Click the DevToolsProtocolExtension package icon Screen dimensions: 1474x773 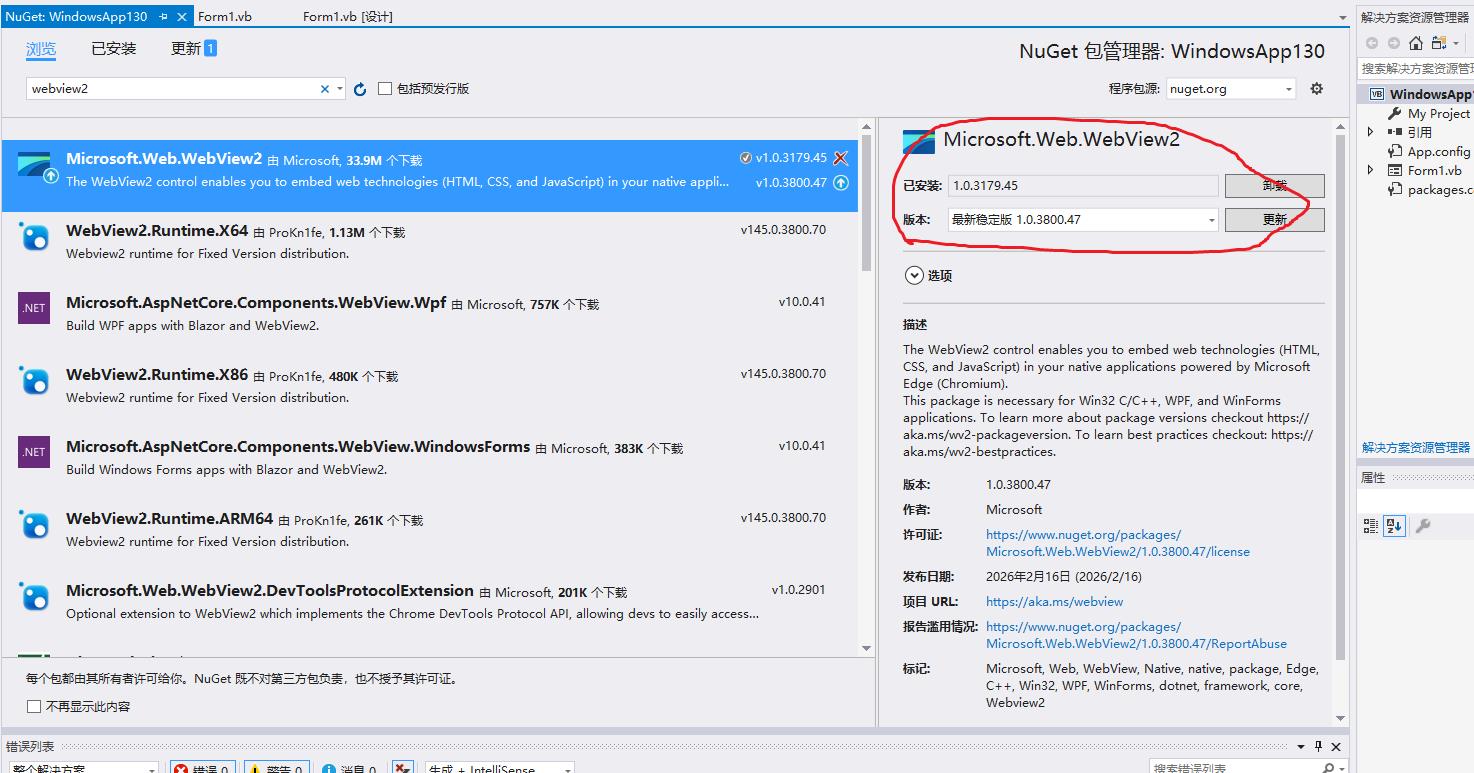34,596
